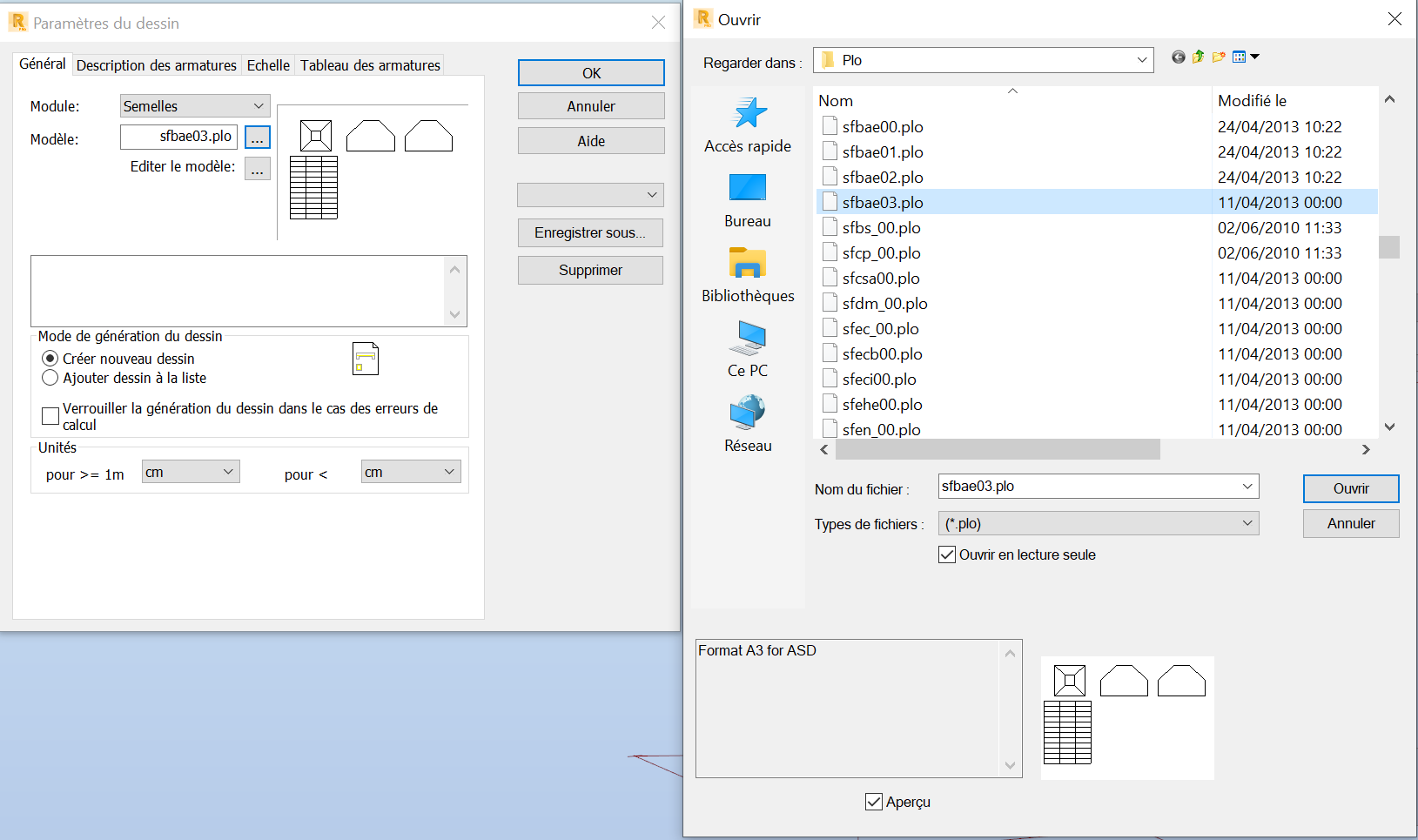Open the Description des armatures tab
Screen dimensions: 1418x840
157,65
